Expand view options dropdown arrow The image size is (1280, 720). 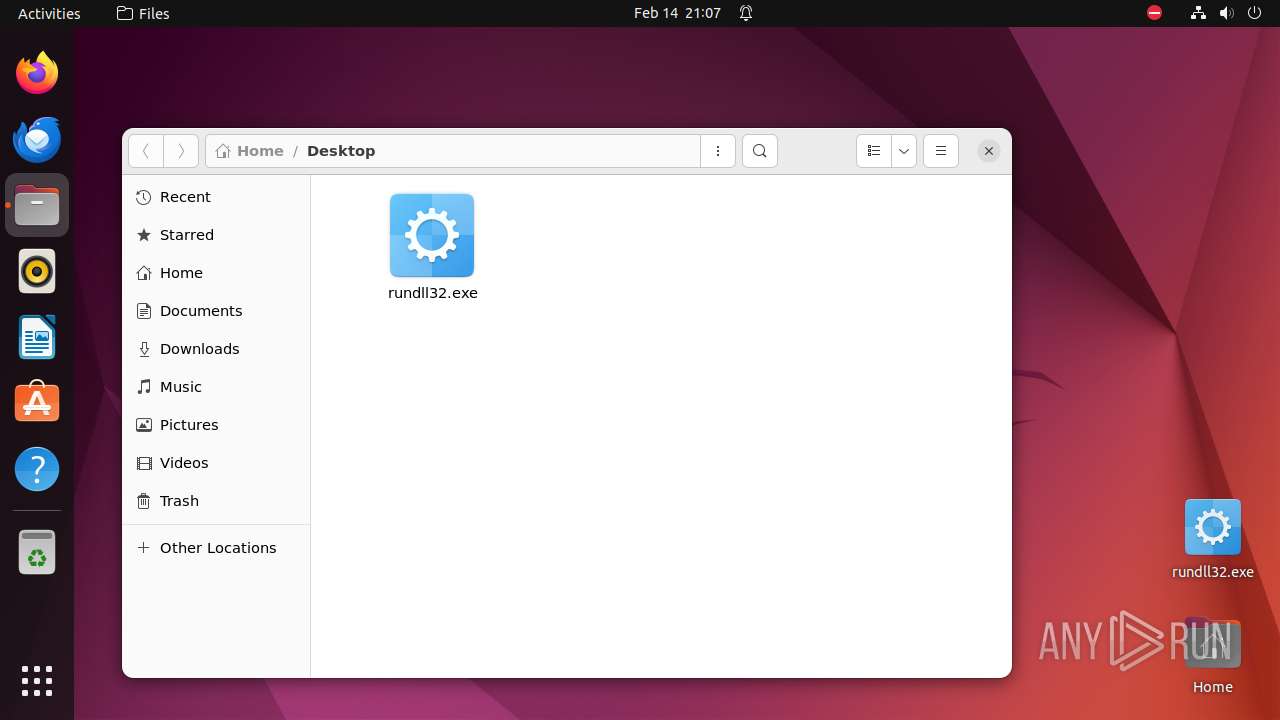tap(904, 151)
